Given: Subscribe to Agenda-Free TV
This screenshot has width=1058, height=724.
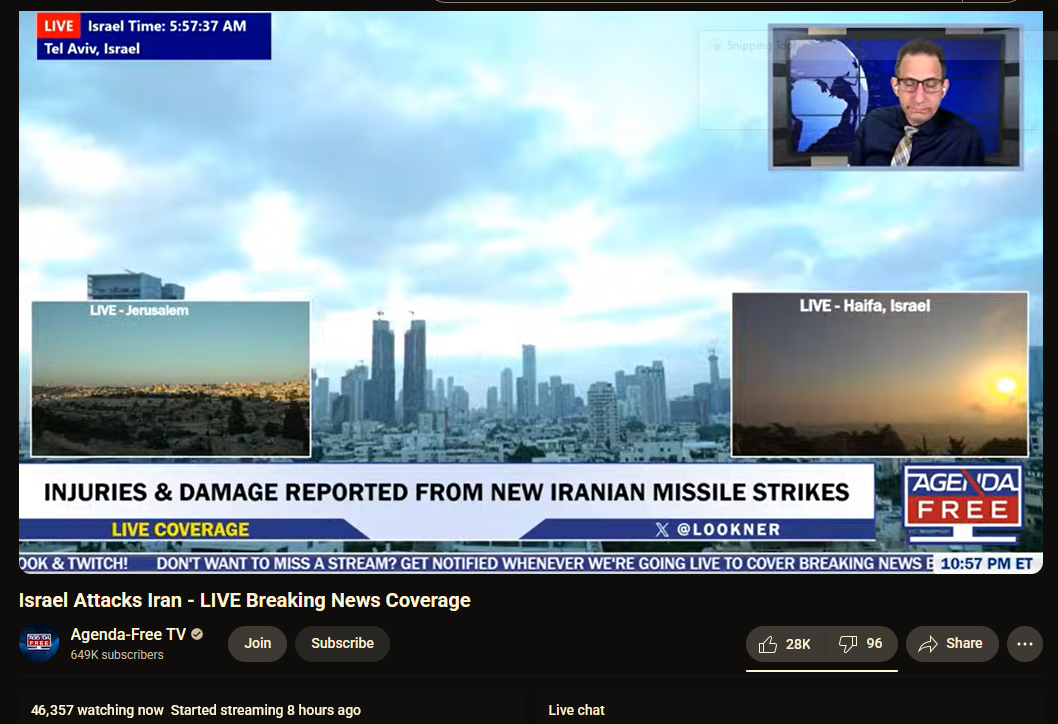Looking at the screenshot, I should click(x=342, y=644).
